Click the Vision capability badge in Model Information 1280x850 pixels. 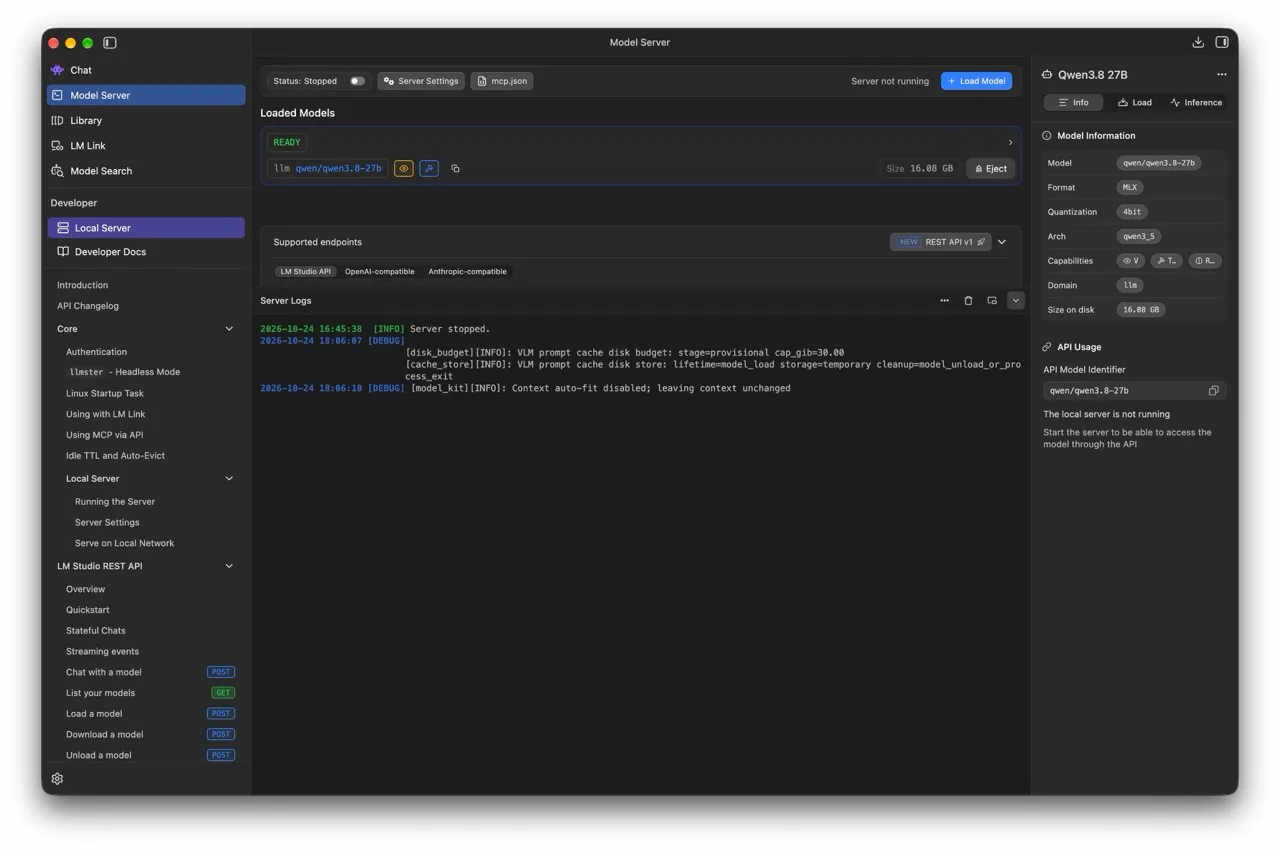[1130, 261]
